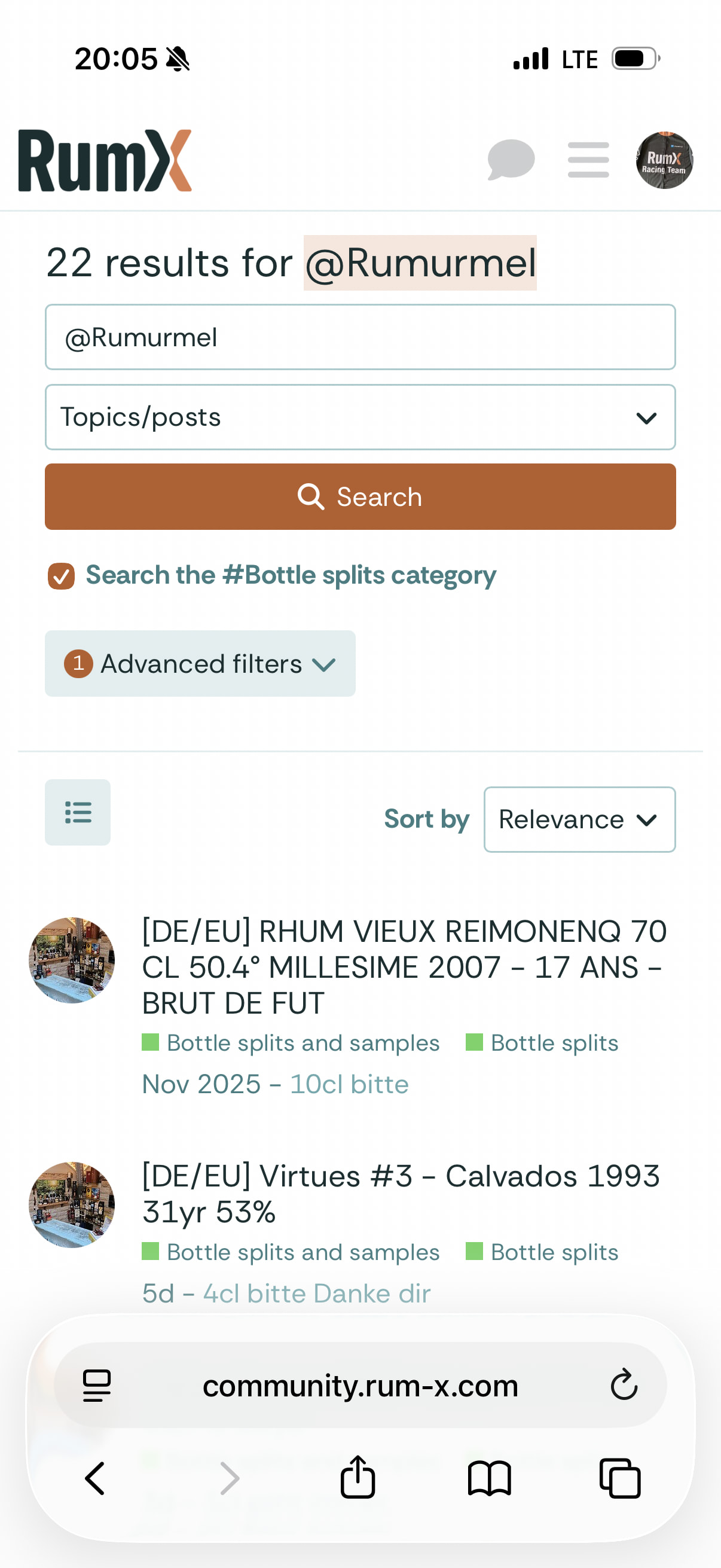Open the hamburger menu in header
Image resolution: width=721 pixels, height=1568 pixels.
pos(588,160)
